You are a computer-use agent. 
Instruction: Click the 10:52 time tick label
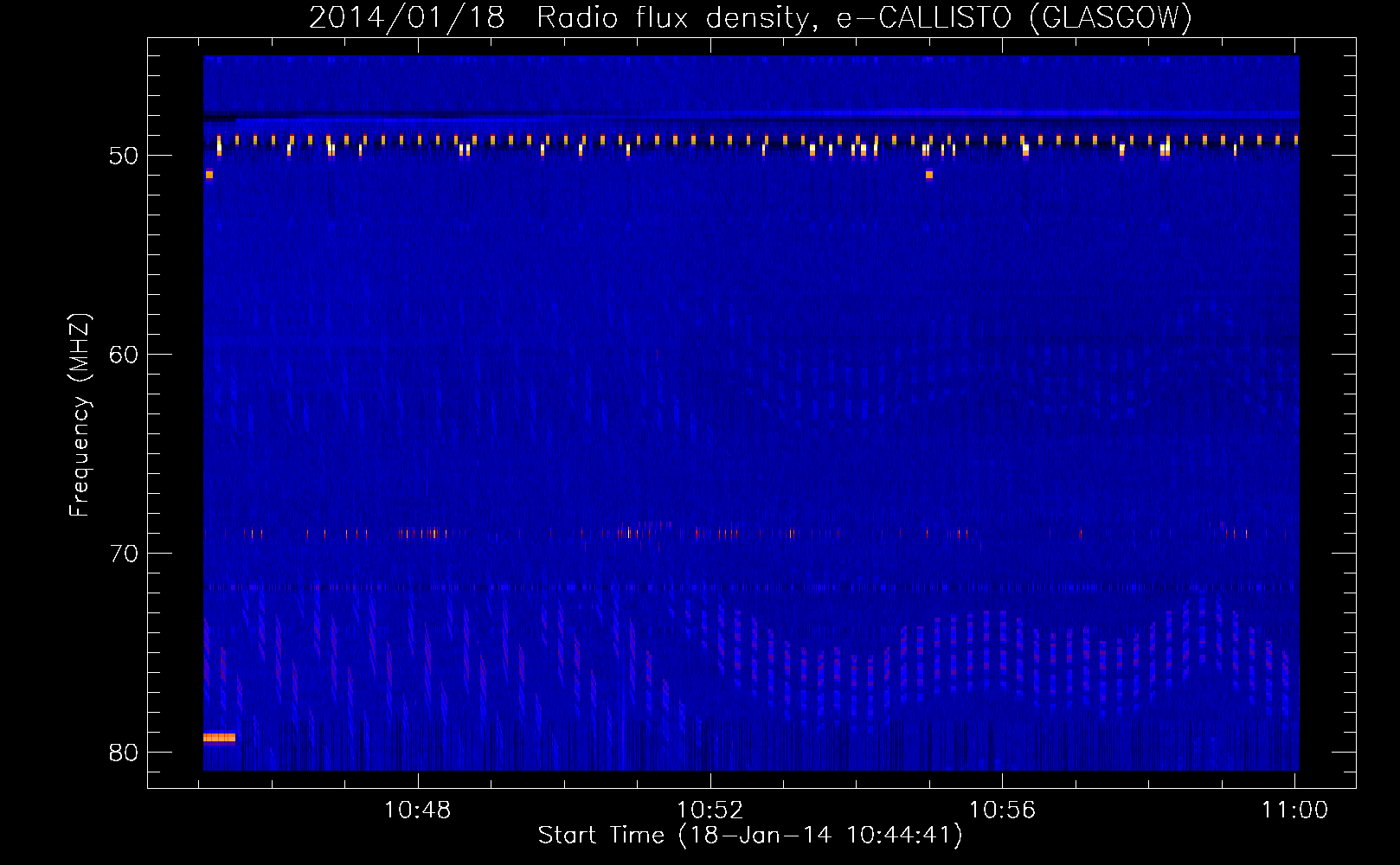[710, 810]
